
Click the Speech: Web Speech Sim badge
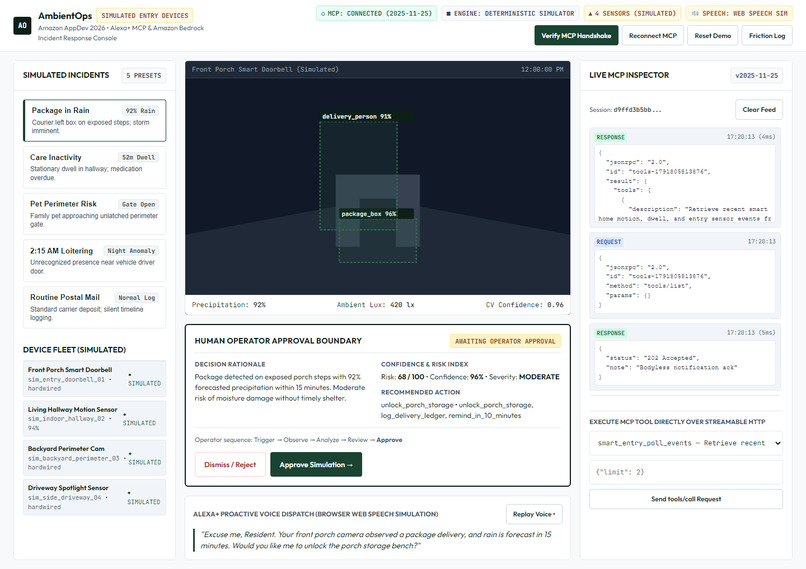pos(739,13)
